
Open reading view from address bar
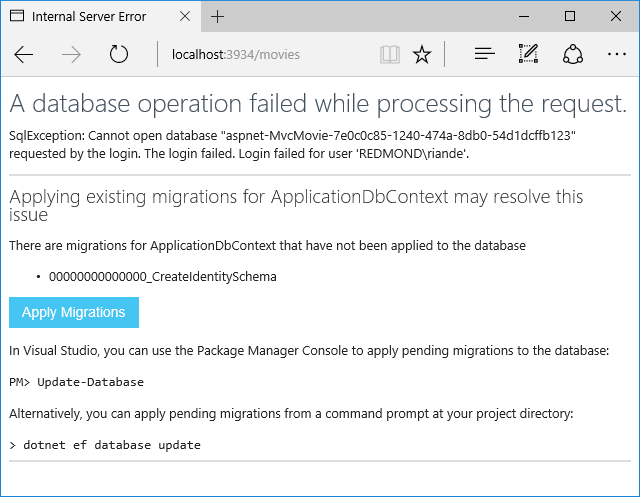[x=390, y=54]
